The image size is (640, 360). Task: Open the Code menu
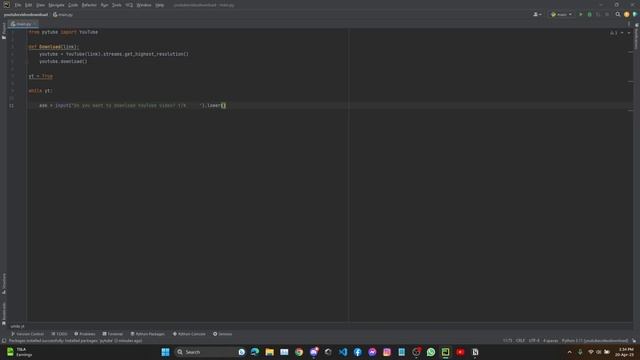pyautogui.click(x=73, y=5)
